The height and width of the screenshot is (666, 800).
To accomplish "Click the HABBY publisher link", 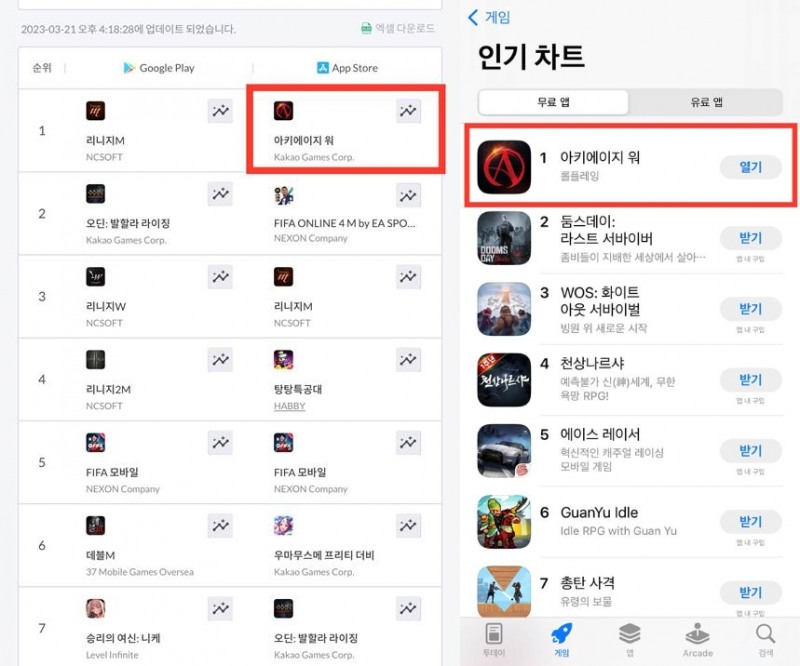I will click(x=289, y=406).
